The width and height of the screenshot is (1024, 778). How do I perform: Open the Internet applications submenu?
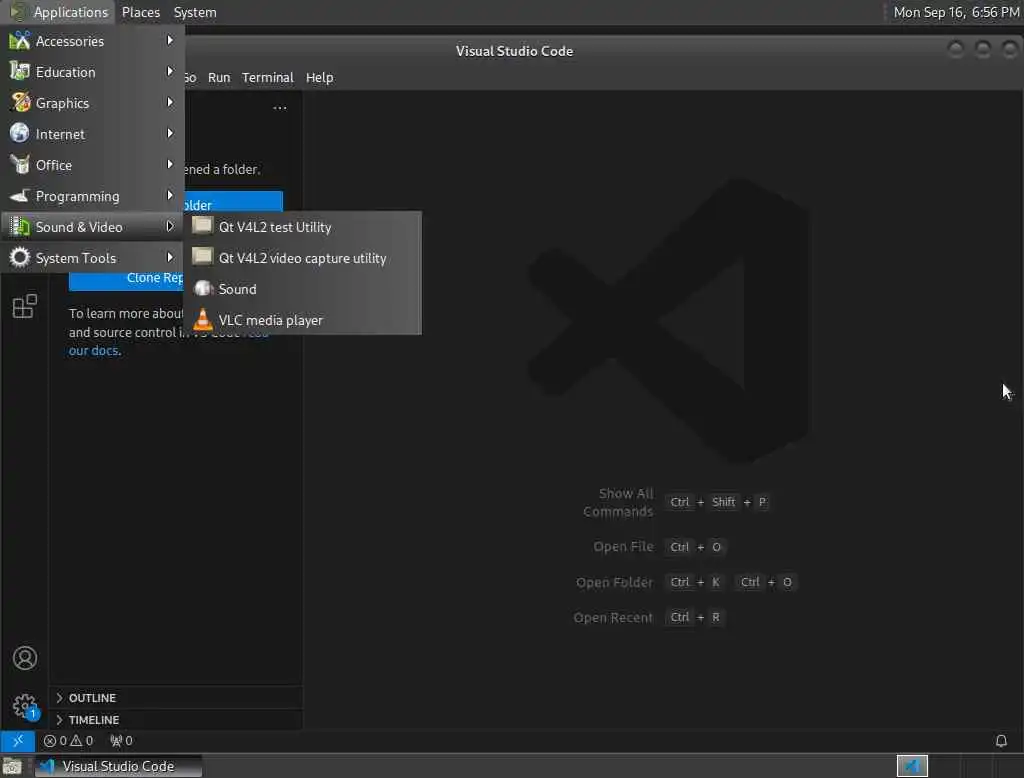pyautogui.click(x=92, y=134)
